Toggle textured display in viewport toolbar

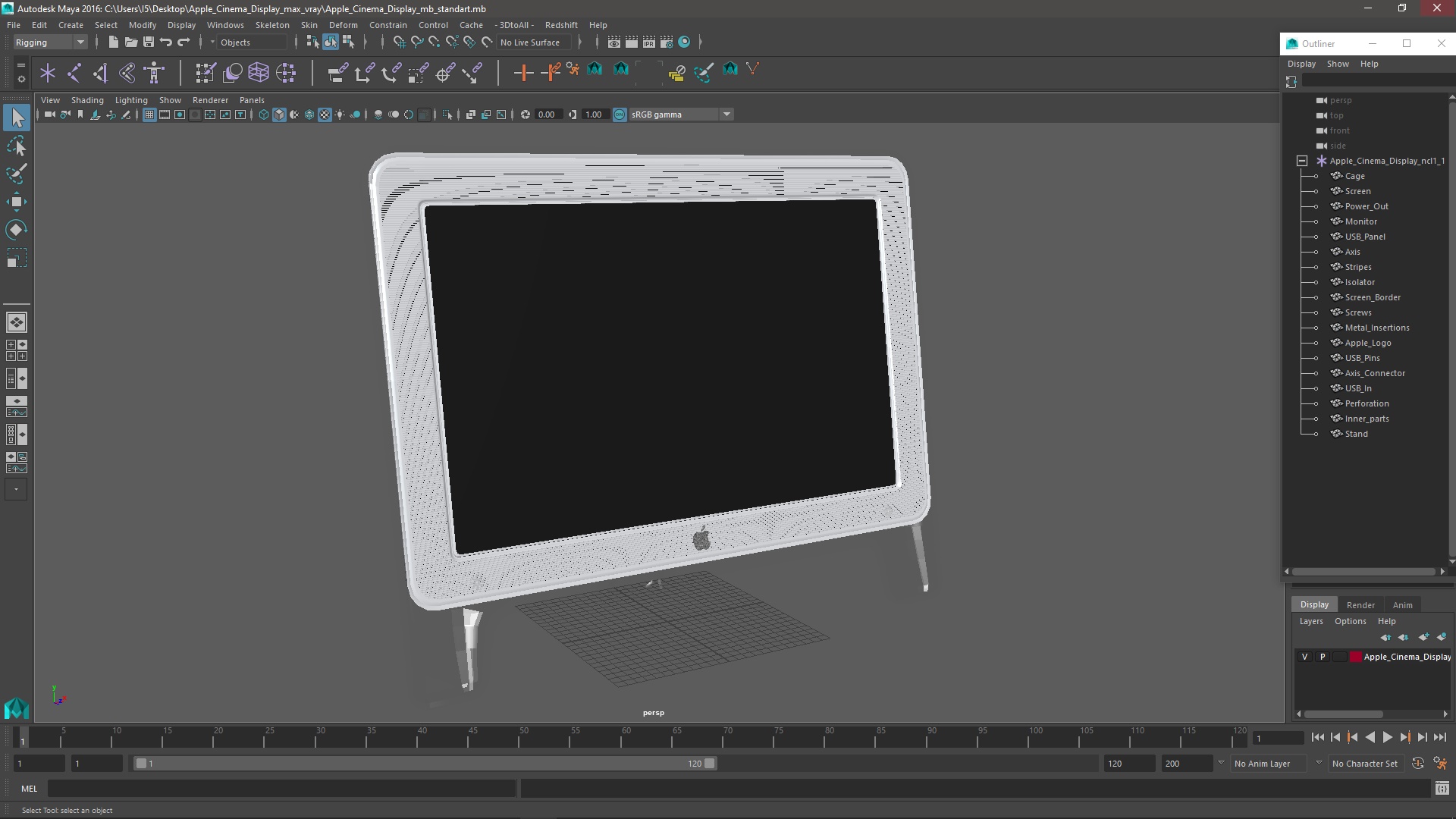(x=325, y=115)
